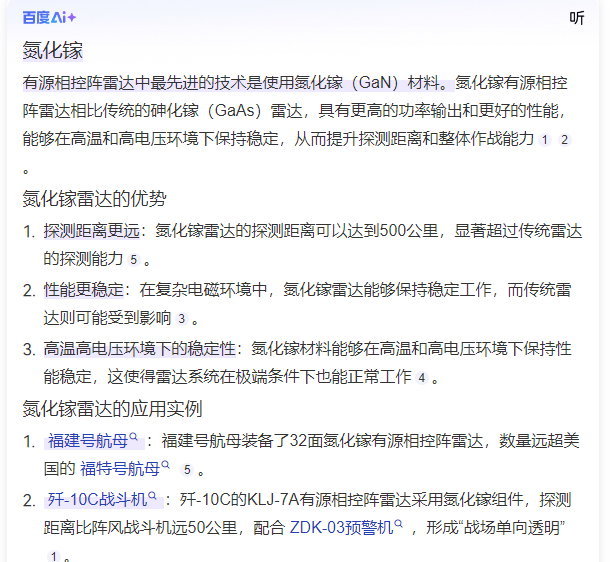Click highlighted term 性能更稳定
613x562 pixels.
(x=84, y=290)
